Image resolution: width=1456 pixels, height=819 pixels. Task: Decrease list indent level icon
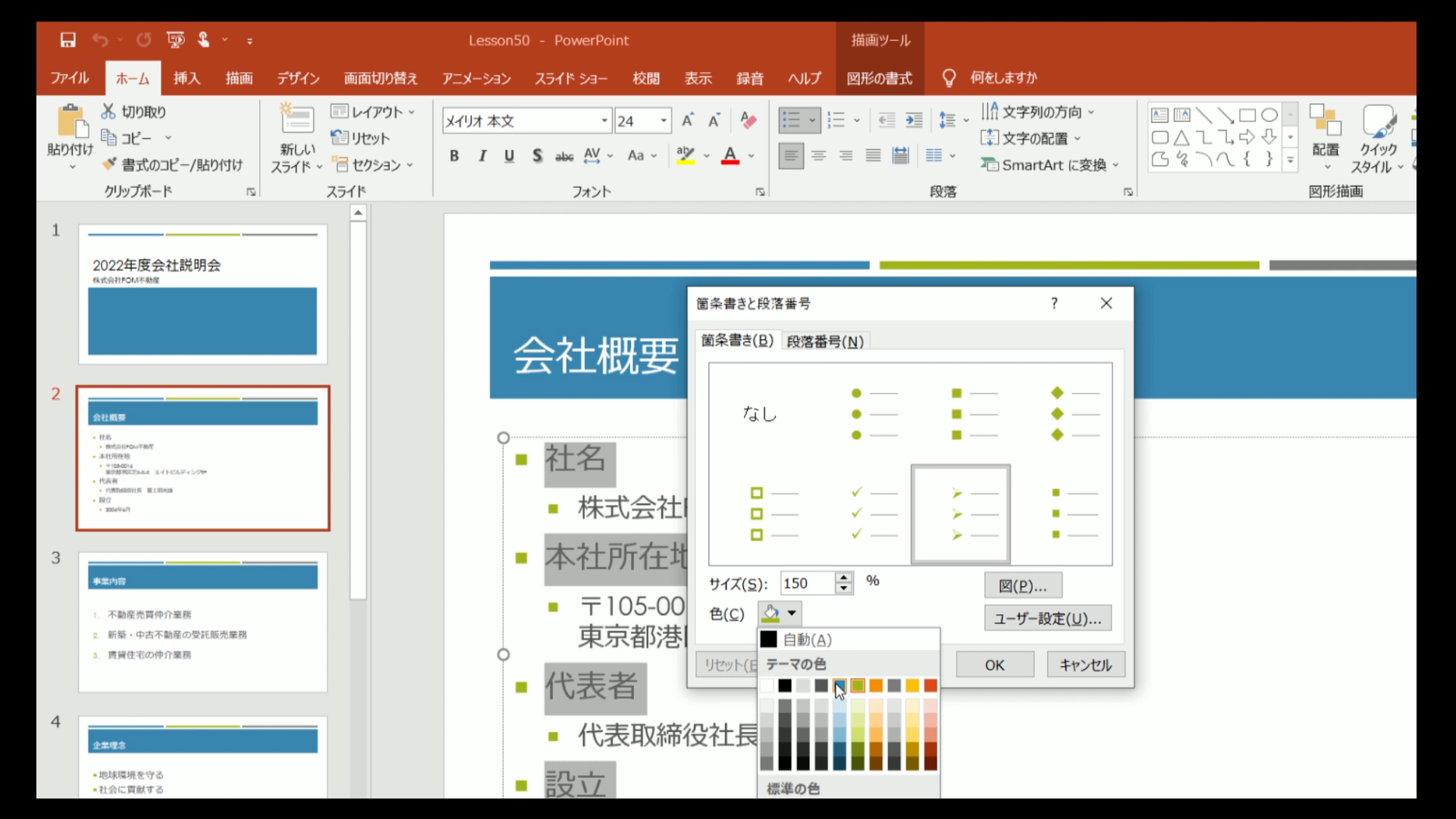pos(886,120)
